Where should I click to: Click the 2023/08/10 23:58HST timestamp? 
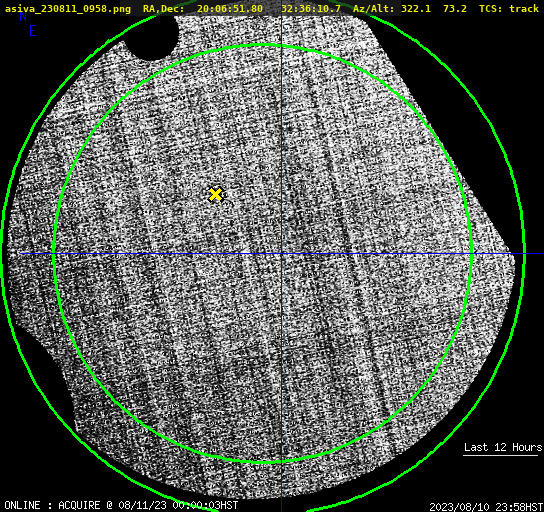[486, 507]
